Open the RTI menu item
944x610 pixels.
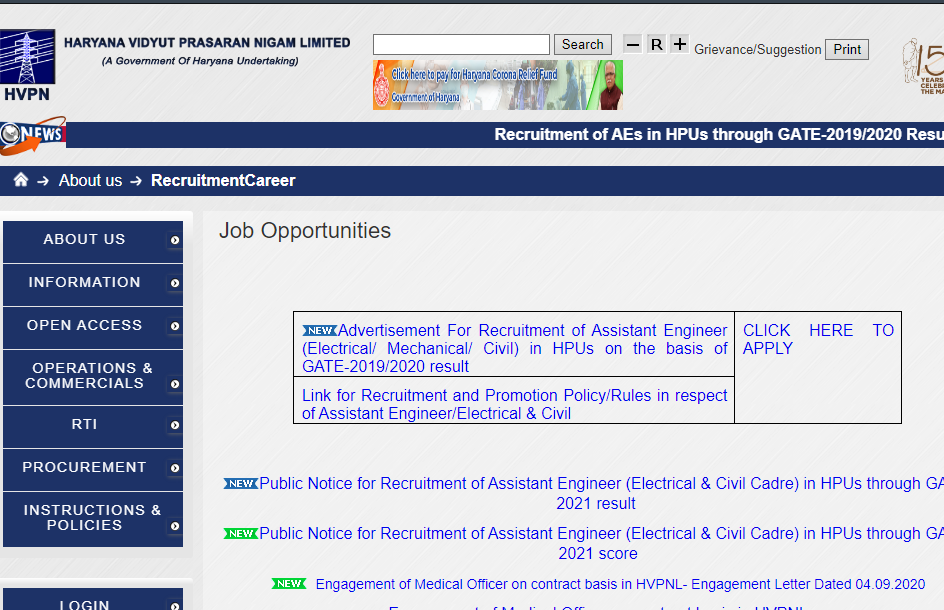coord(93,426)
